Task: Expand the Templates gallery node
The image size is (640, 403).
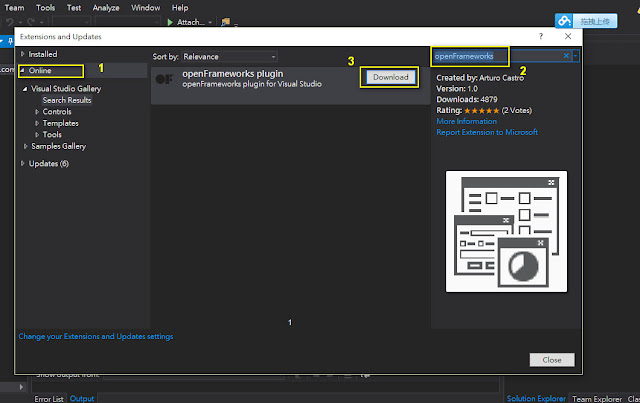Action: point(37,123)
